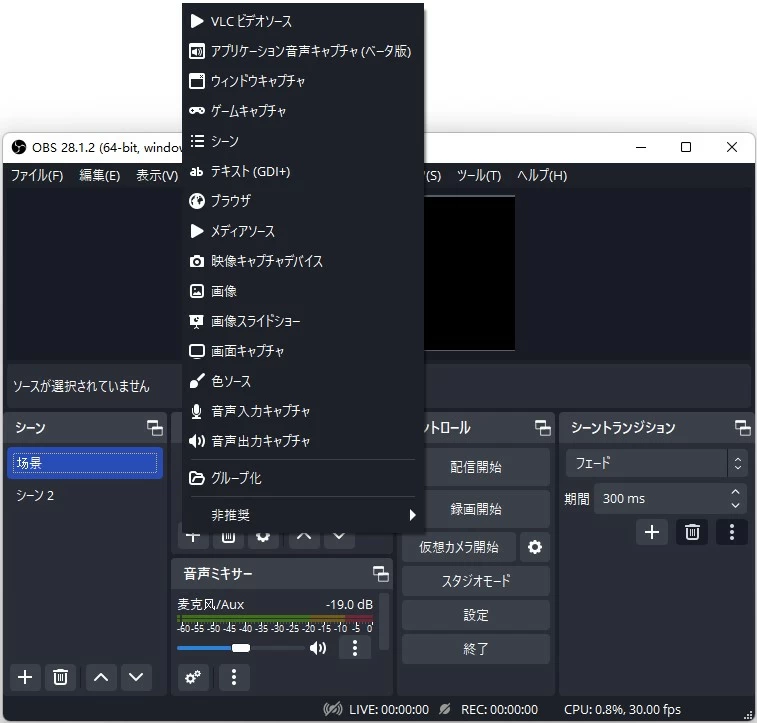
Task: Mute the 麦克风/Aux audio speaker icon
Action: point(318,648)
